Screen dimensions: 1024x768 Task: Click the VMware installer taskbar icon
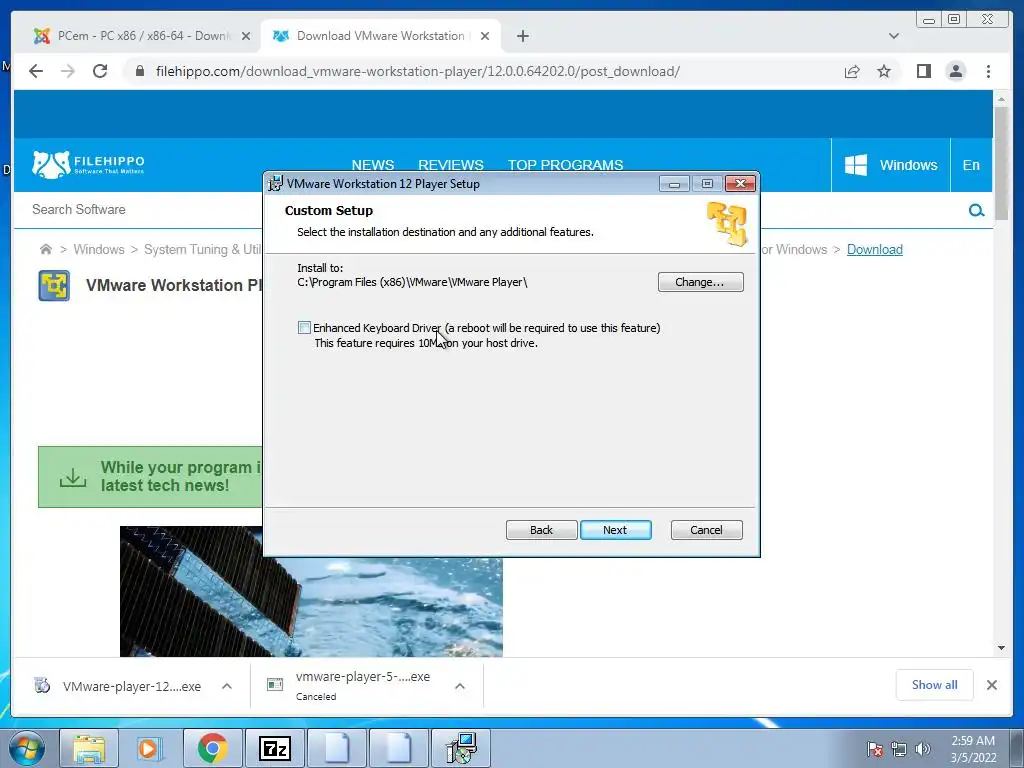click(461, 748)
